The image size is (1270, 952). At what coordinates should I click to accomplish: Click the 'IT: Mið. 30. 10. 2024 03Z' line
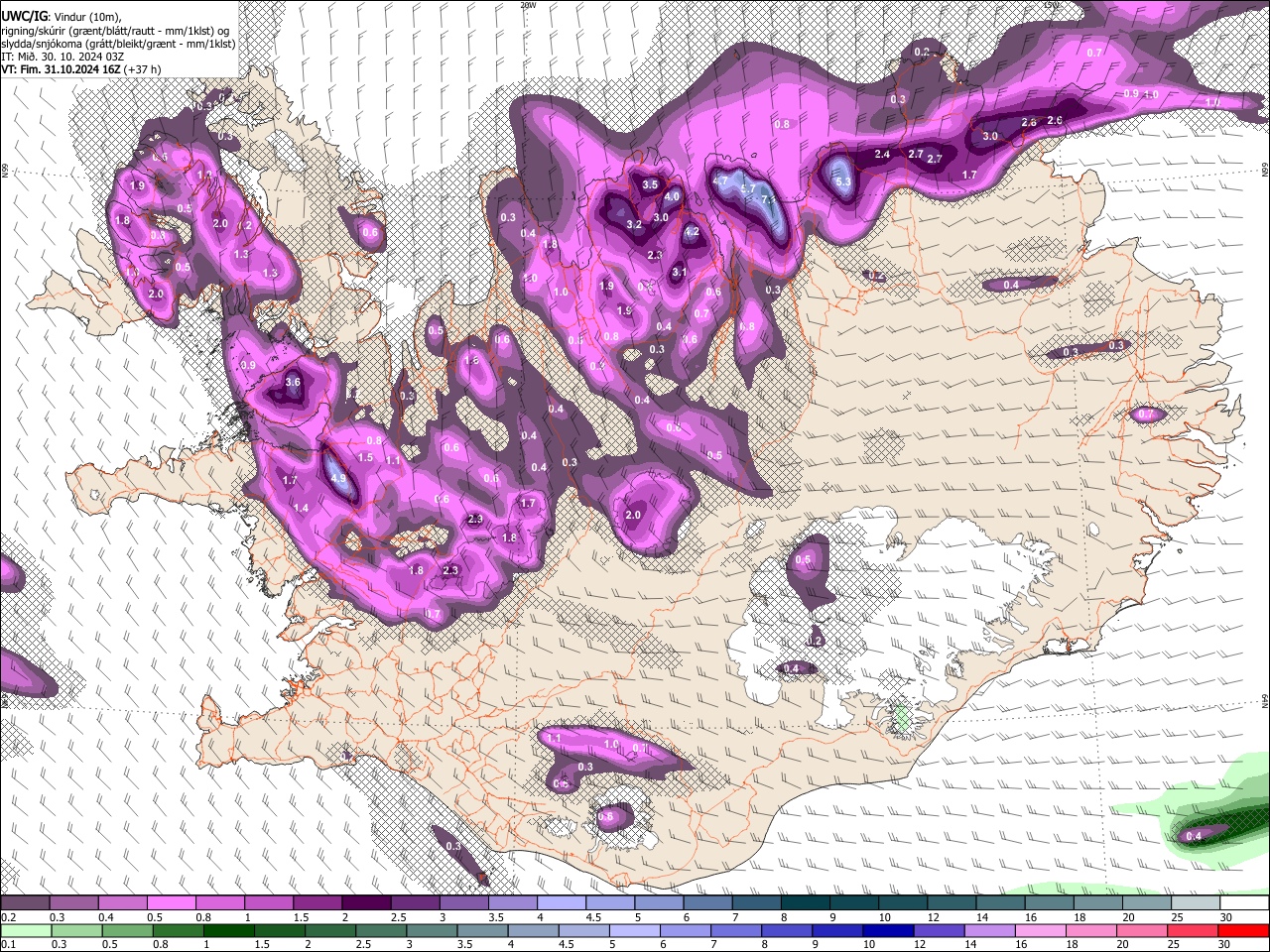click(x=63, y=57)
